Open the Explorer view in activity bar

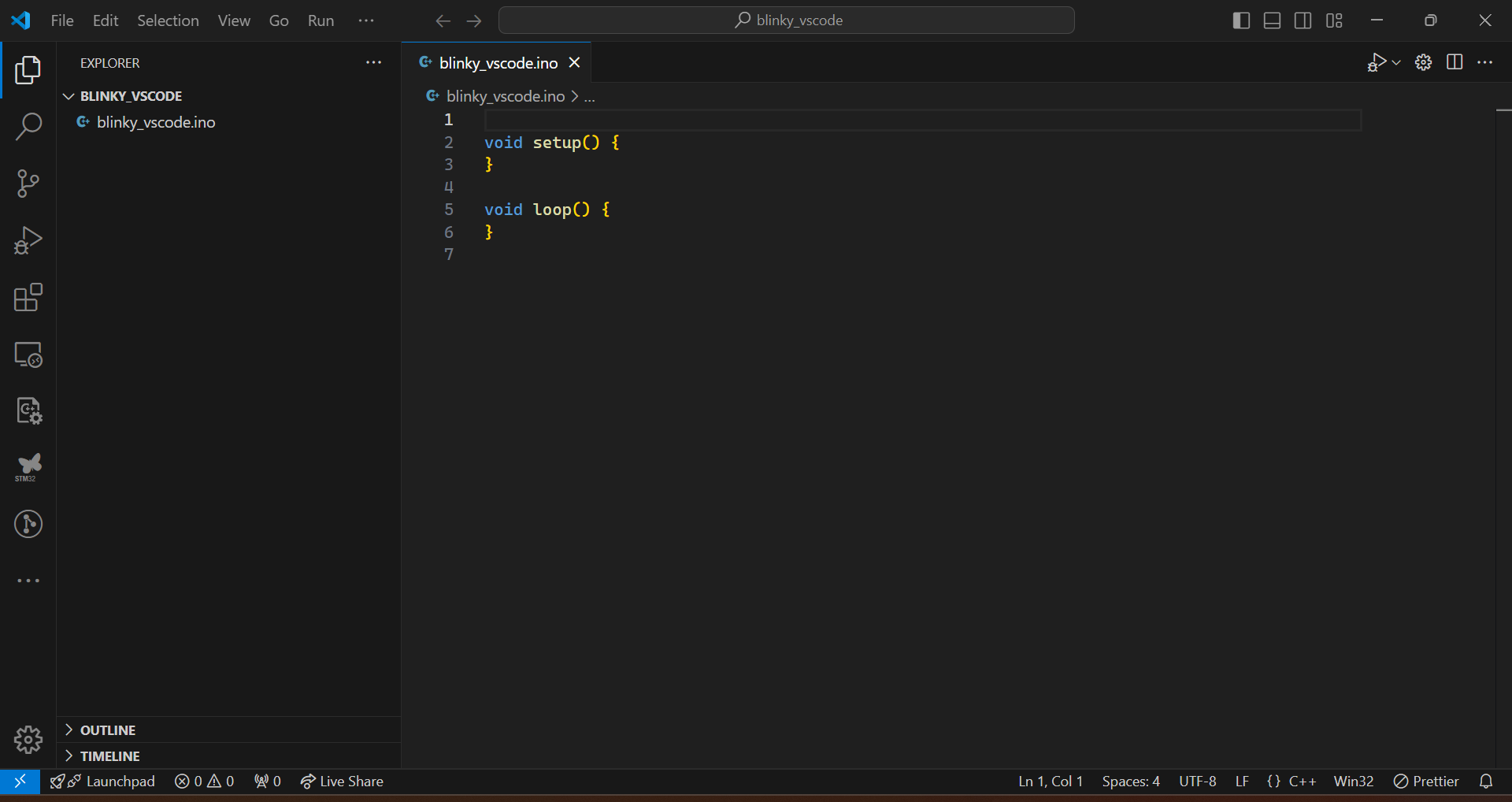[28, 70]
